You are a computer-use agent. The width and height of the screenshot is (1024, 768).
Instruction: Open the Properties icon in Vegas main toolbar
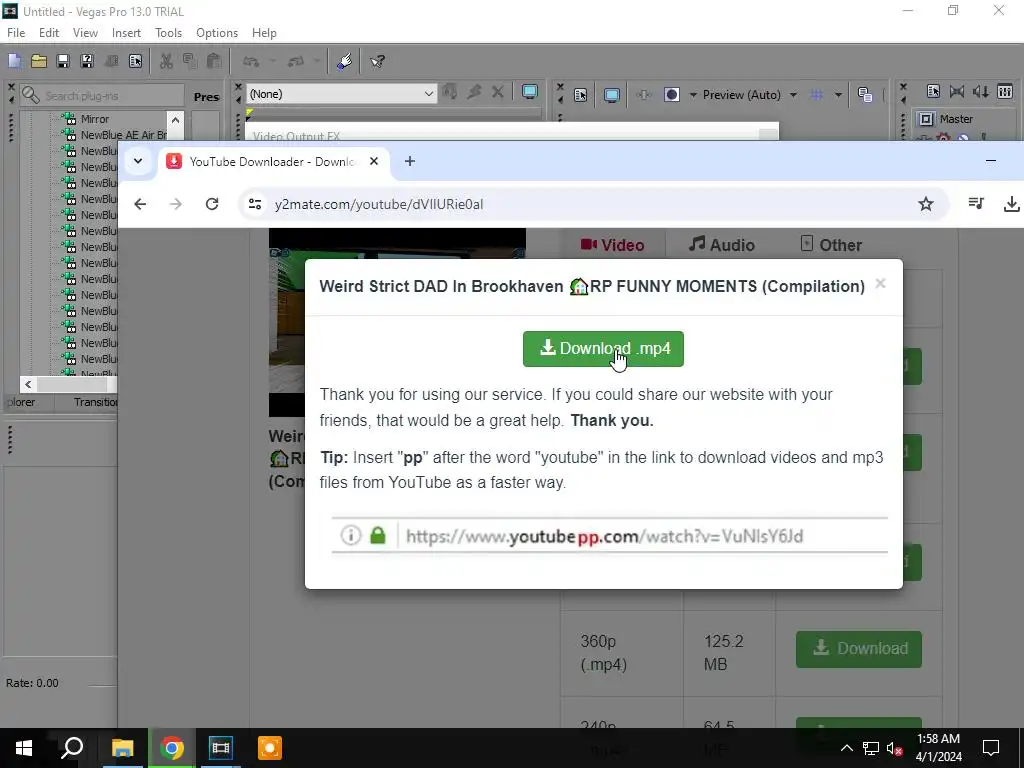point(135,61)
